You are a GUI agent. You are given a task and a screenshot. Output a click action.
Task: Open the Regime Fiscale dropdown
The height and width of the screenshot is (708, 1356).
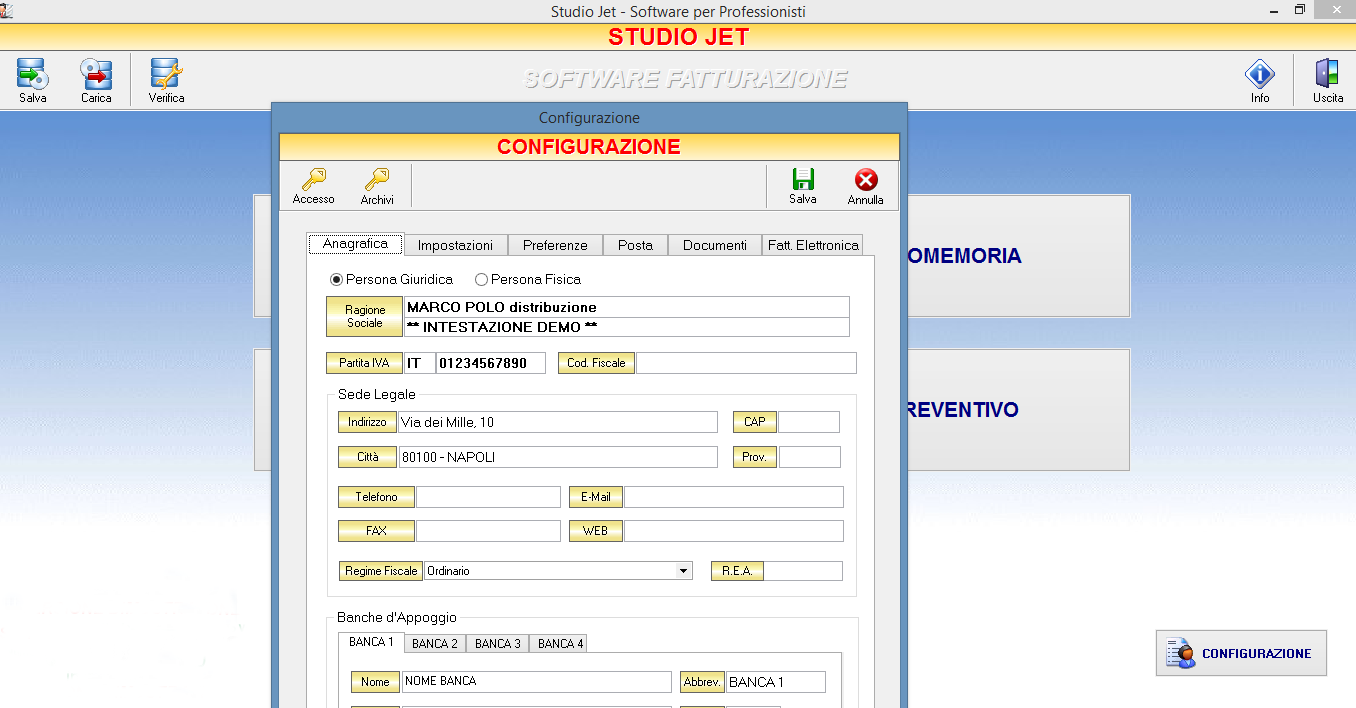[x=683, y=571]
